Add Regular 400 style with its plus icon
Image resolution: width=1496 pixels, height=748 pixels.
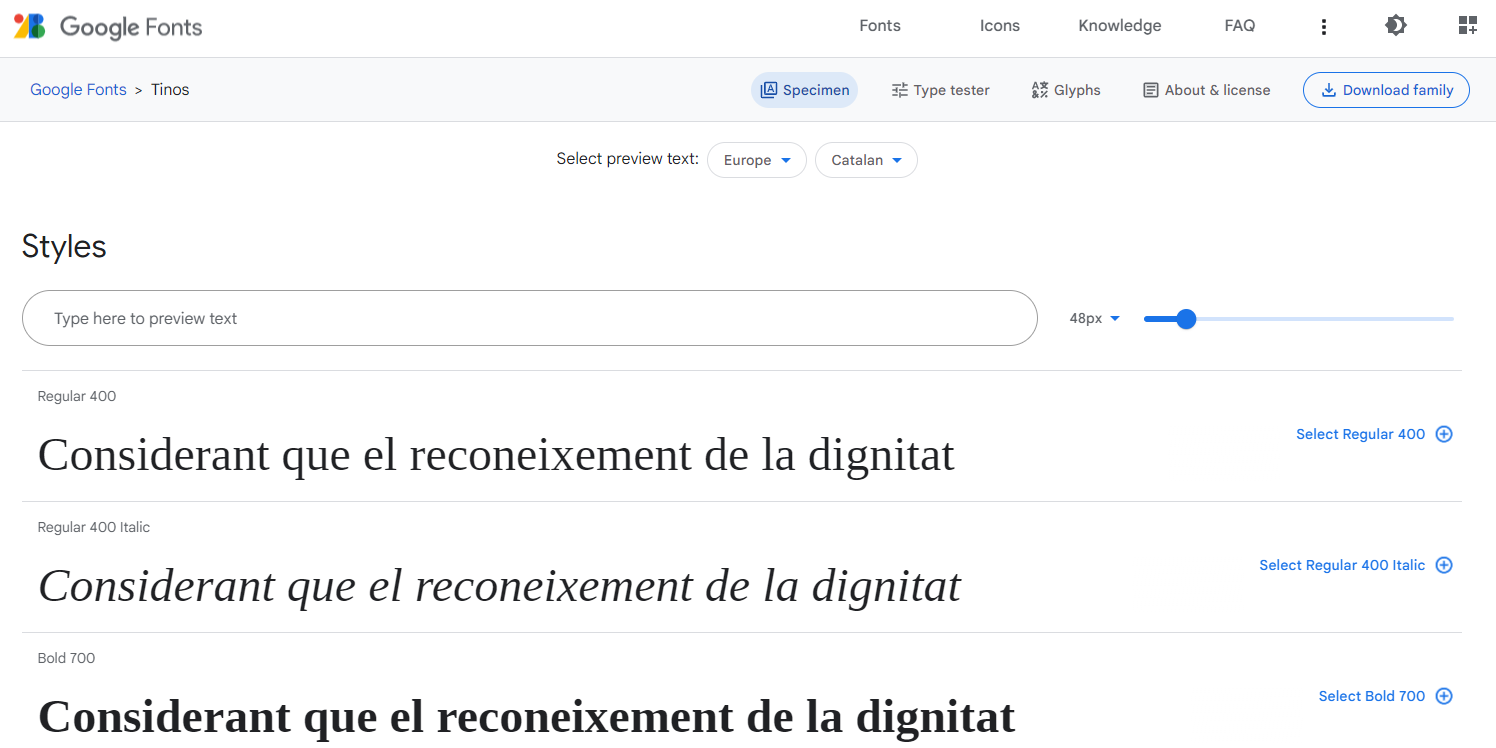click(1443, 434)
